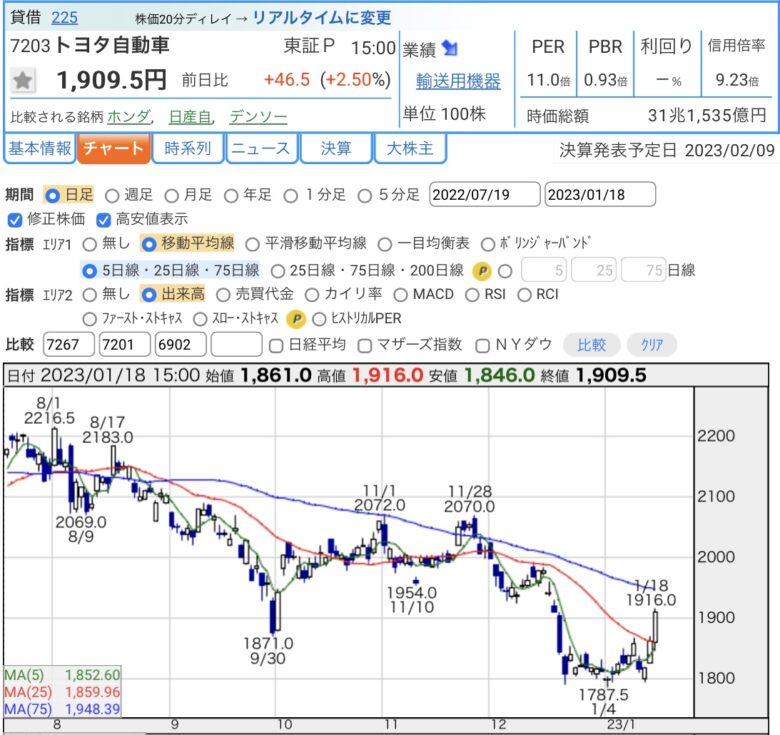
Task: Open the 基本情報 tab
Action: point(40,148)
